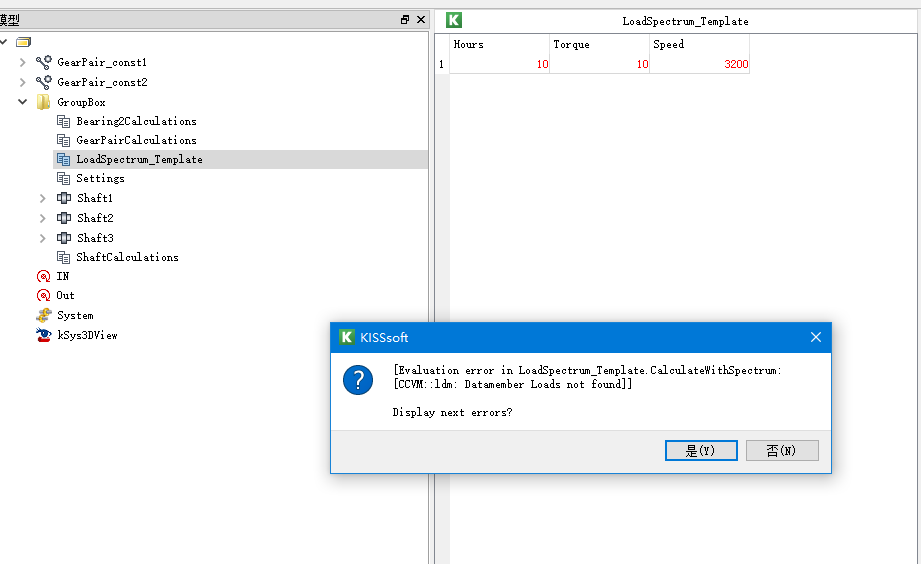921x564 pixels.
Task: Expand the Shaft3 node
Action: coord(42,239)
